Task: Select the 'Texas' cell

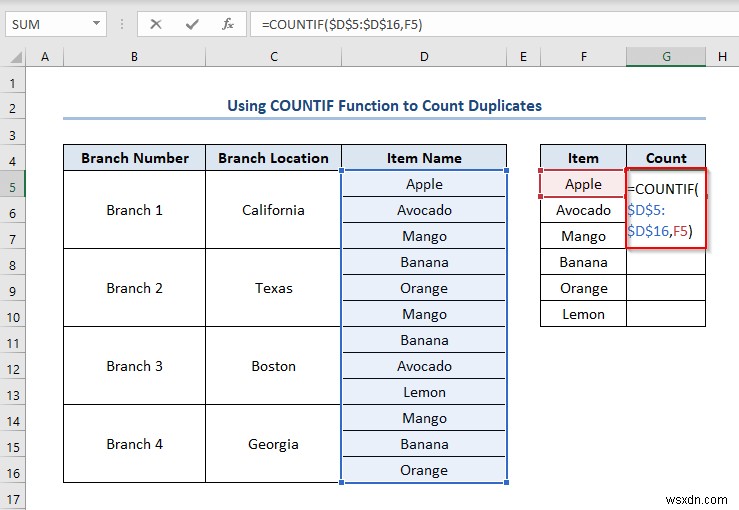Action: pyautogui.click(x=273, y=288)
